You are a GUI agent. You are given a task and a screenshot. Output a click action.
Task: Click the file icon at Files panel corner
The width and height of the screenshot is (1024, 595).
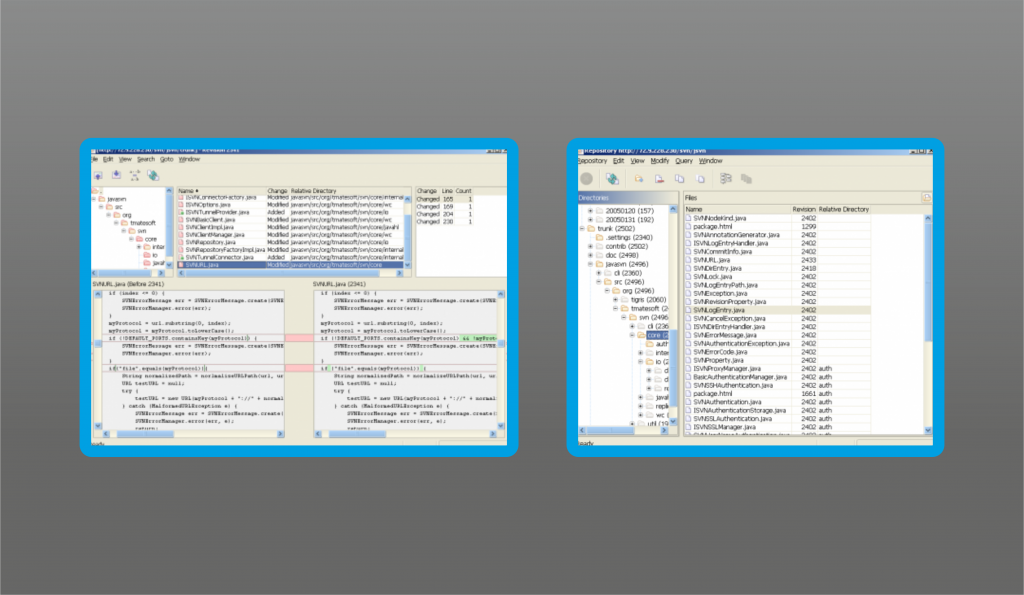click(x=926, y=197)
